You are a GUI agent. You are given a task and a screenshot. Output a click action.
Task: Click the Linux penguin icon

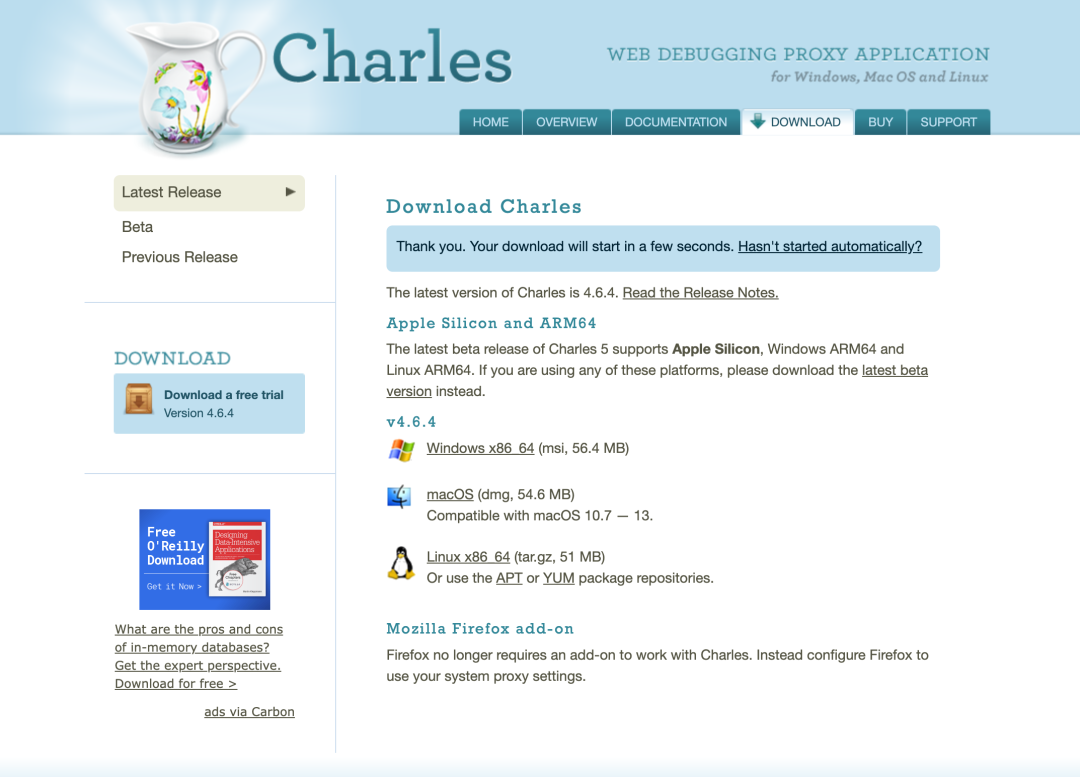(x=401, y=563)
